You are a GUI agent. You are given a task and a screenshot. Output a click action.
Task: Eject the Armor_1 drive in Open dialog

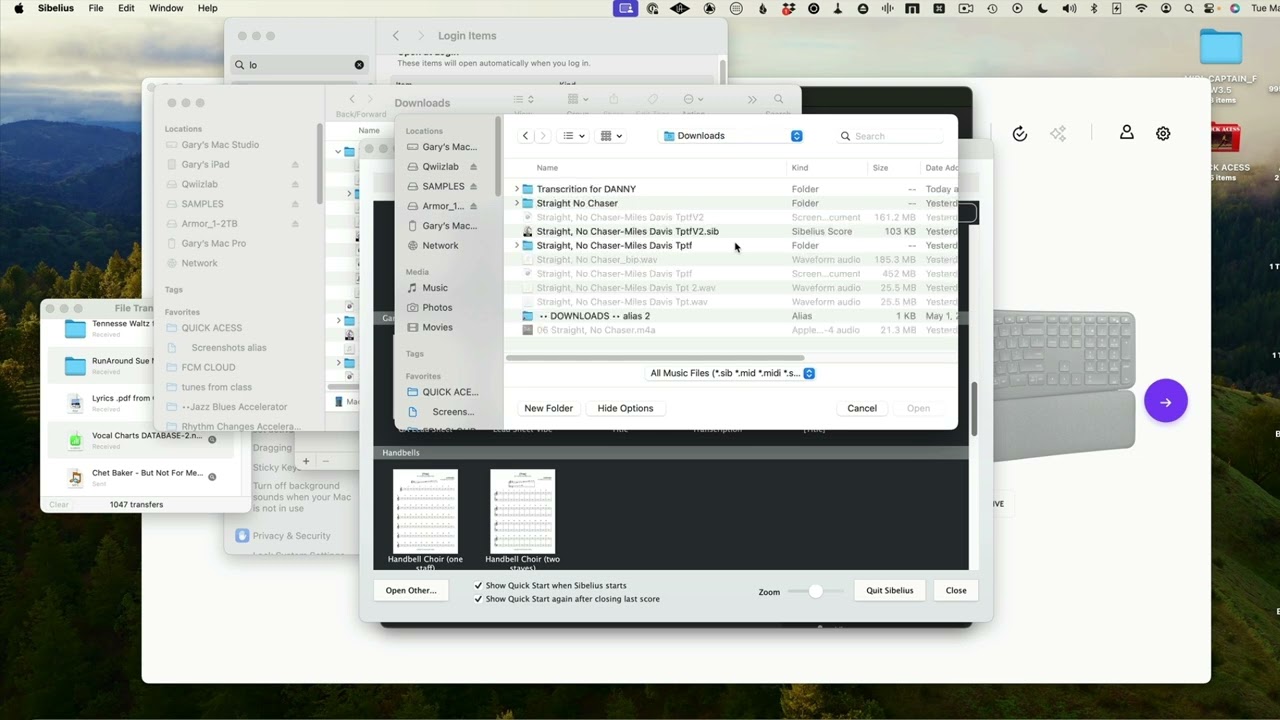(473, 206)
